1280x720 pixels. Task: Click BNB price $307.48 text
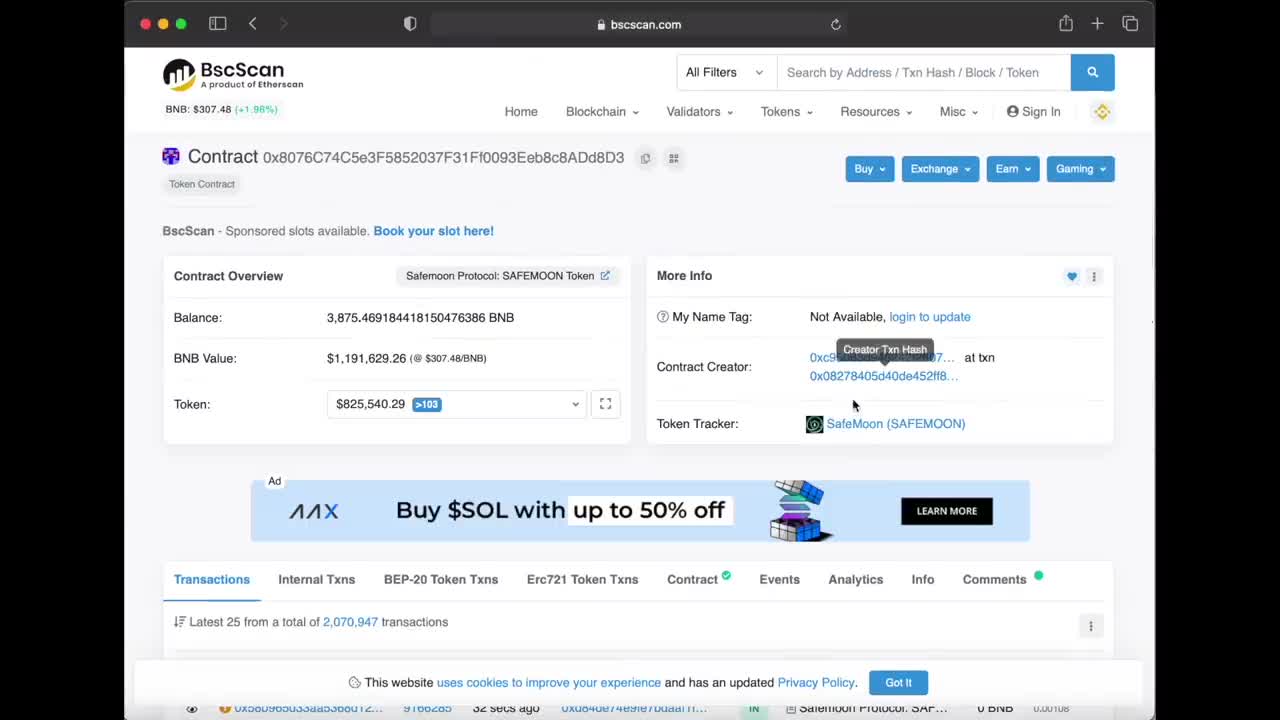(198, 109)
